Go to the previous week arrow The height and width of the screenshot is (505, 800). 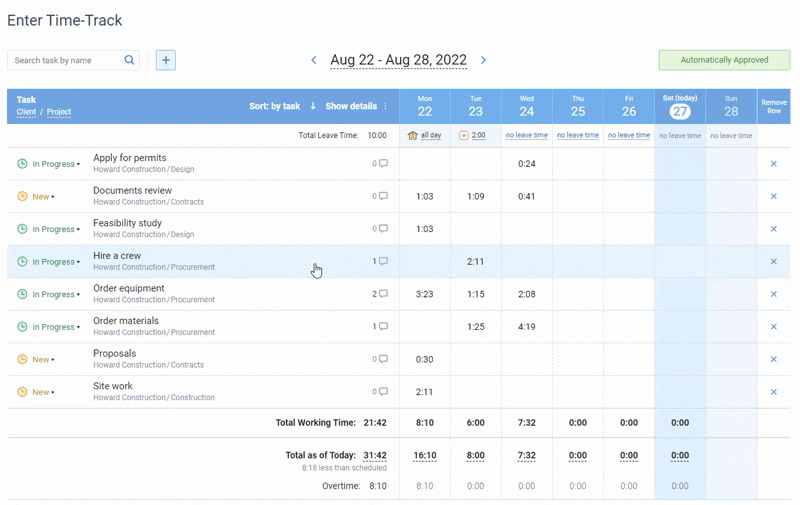point(314,60)
